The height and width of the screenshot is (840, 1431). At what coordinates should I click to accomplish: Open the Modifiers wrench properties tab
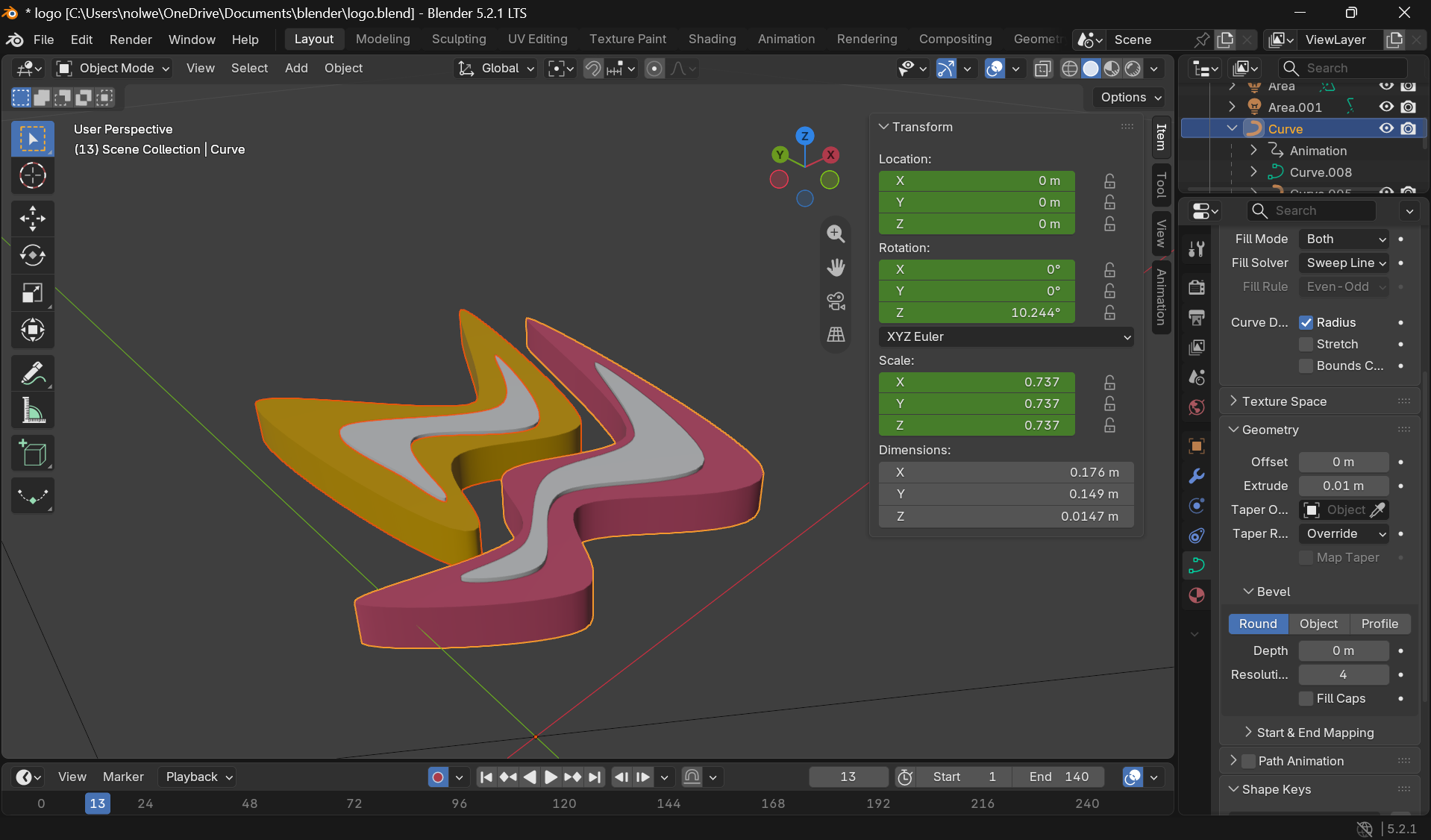pos(1197,476)
